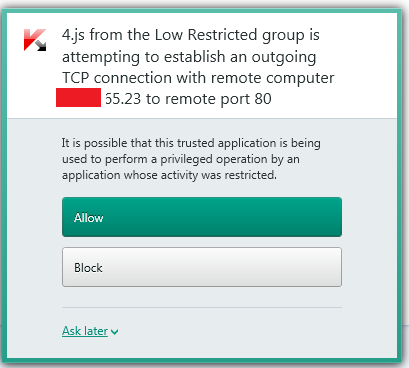Click the black arrow on Kaspersky logo

coord(40,45)
